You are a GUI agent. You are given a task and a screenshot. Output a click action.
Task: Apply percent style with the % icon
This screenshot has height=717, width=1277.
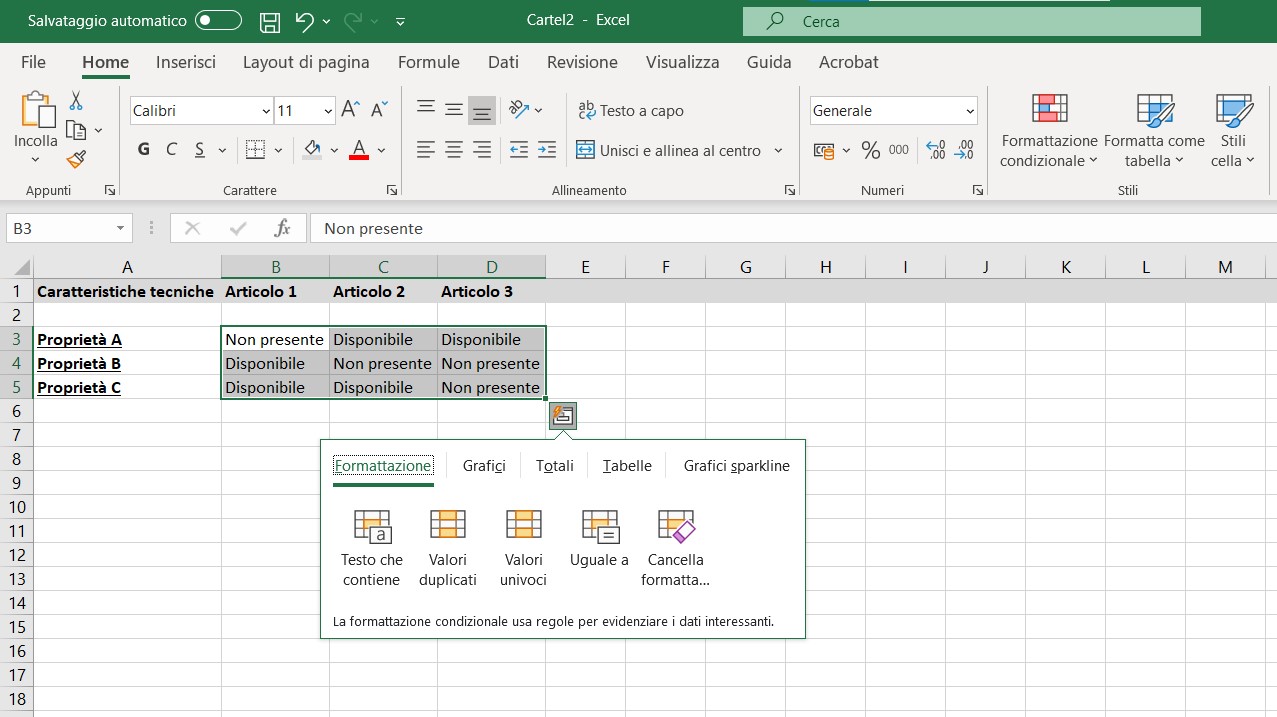pos(870,151)
